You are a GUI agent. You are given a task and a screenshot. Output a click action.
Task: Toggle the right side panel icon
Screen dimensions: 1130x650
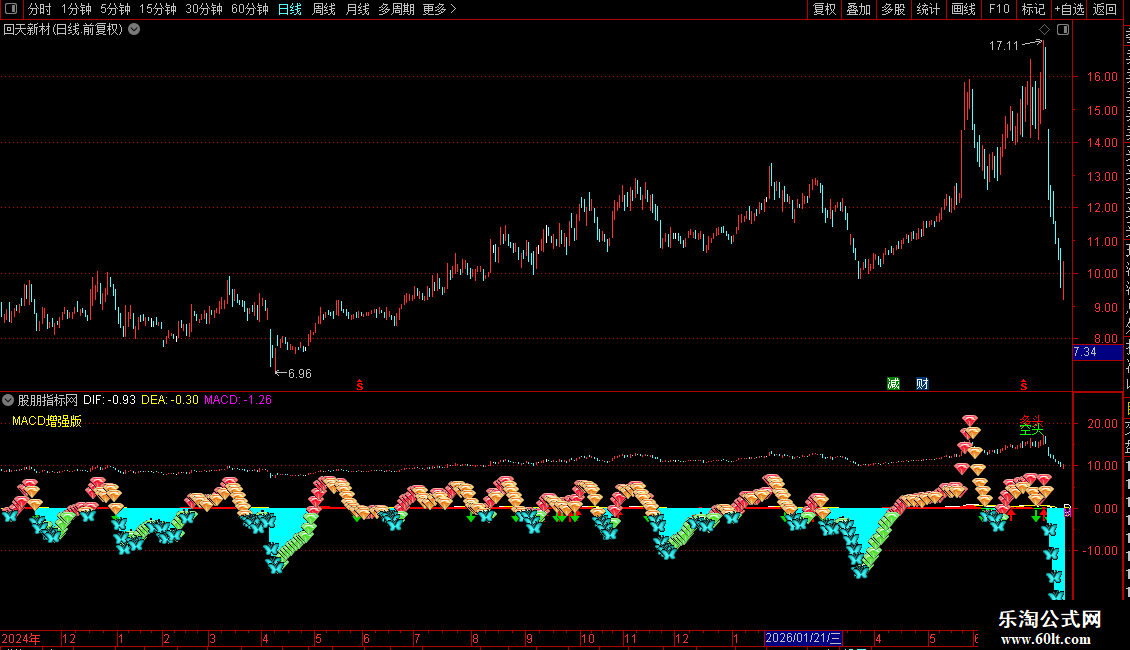pos(1063,30)
